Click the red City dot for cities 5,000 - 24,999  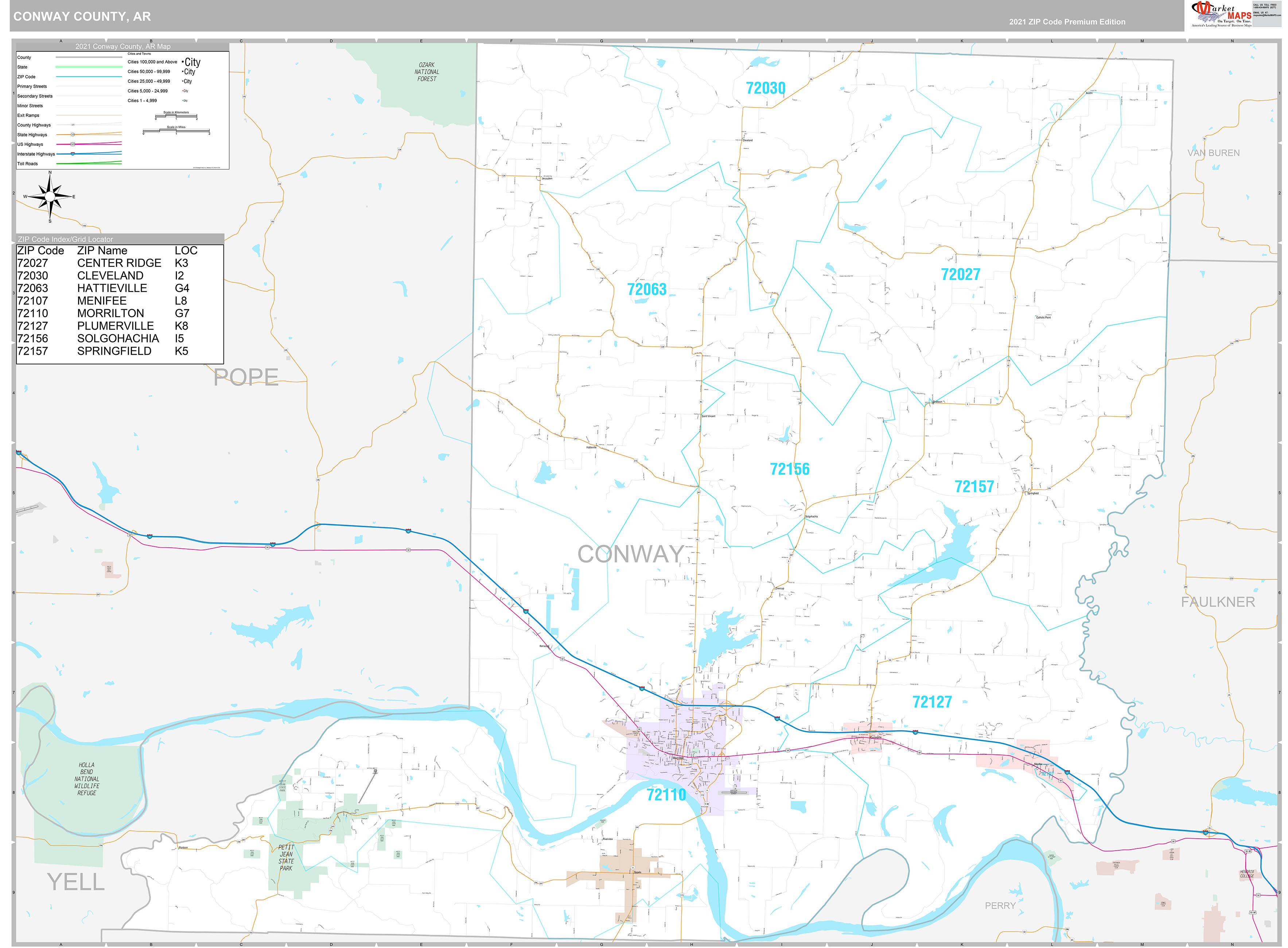(x=183, y=91)
